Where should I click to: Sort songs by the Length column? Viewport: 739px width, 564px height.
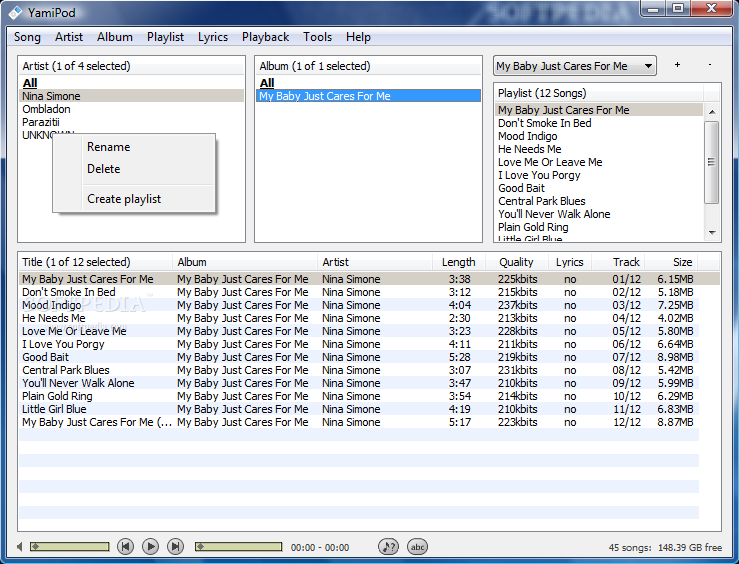coord(459,262)
